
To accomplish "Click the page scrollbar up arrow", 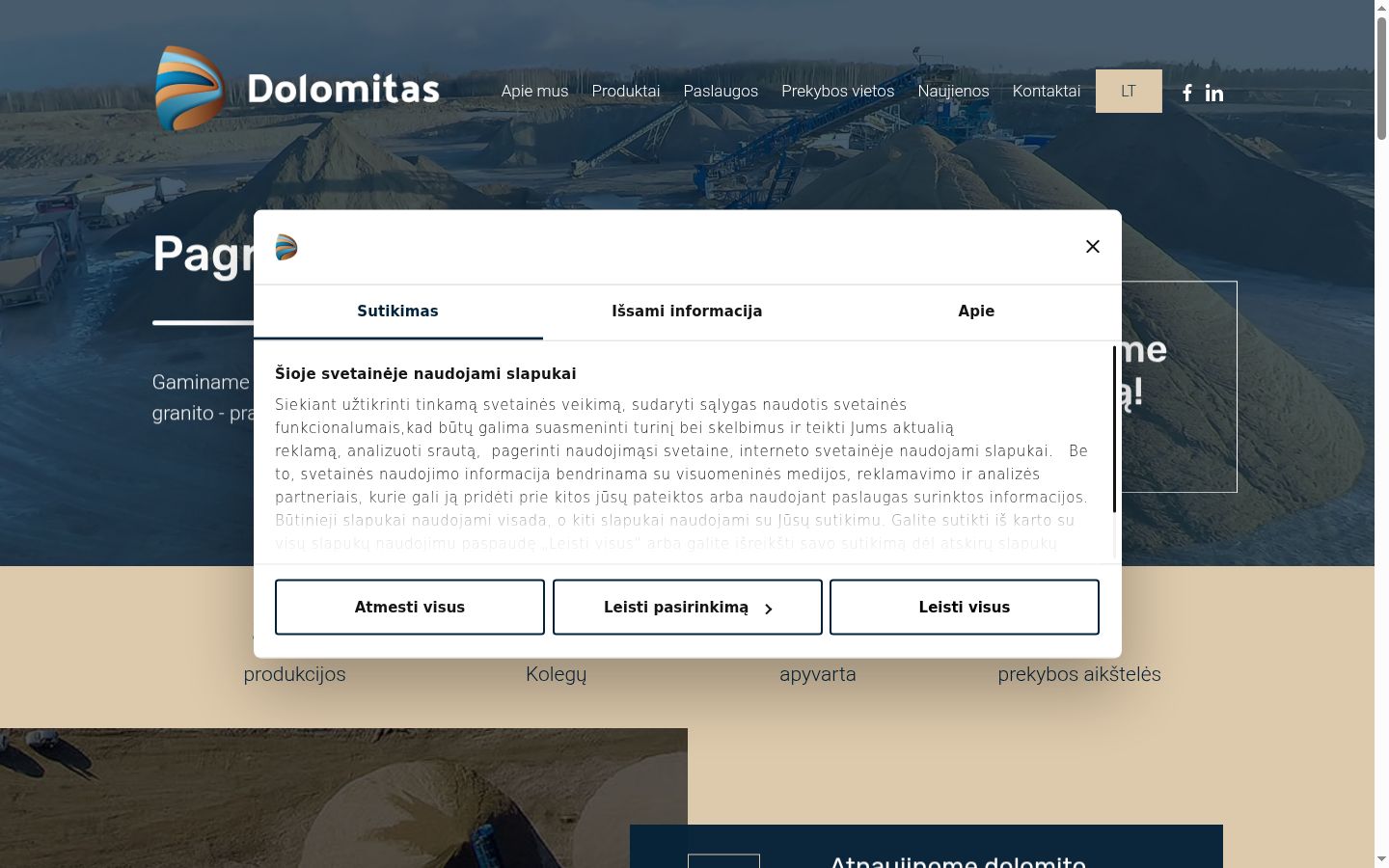I will tap(1381, 8).
